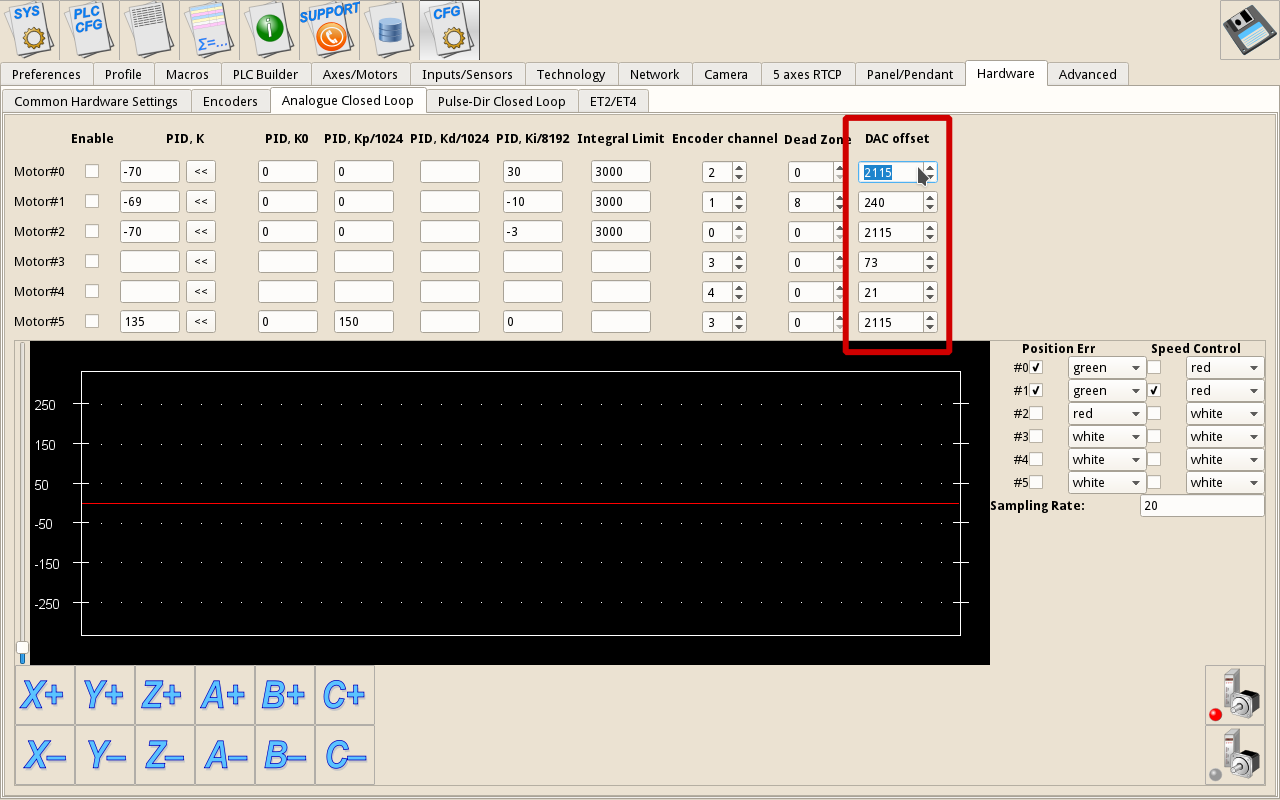The image size is (1280, 800).
Task: Enable the Motor#0 checkbox
Action: (x=92, y=171)
